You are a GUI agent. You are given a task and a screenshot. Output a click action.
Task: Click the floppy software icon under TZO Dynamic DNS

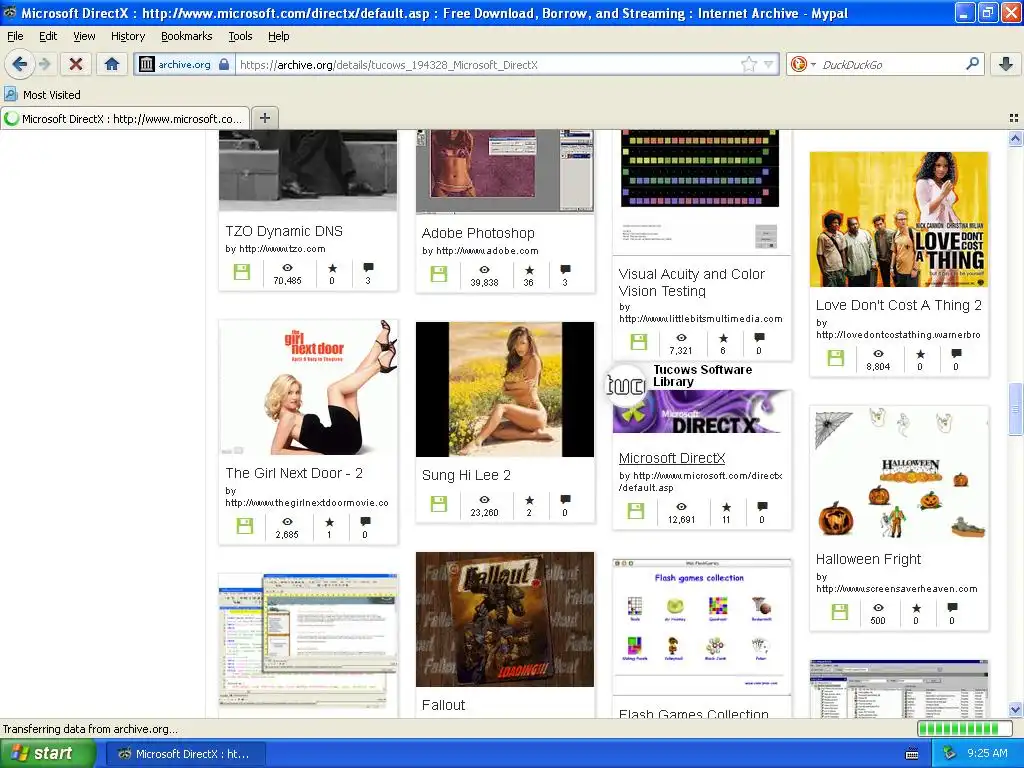tap(242, 272)
